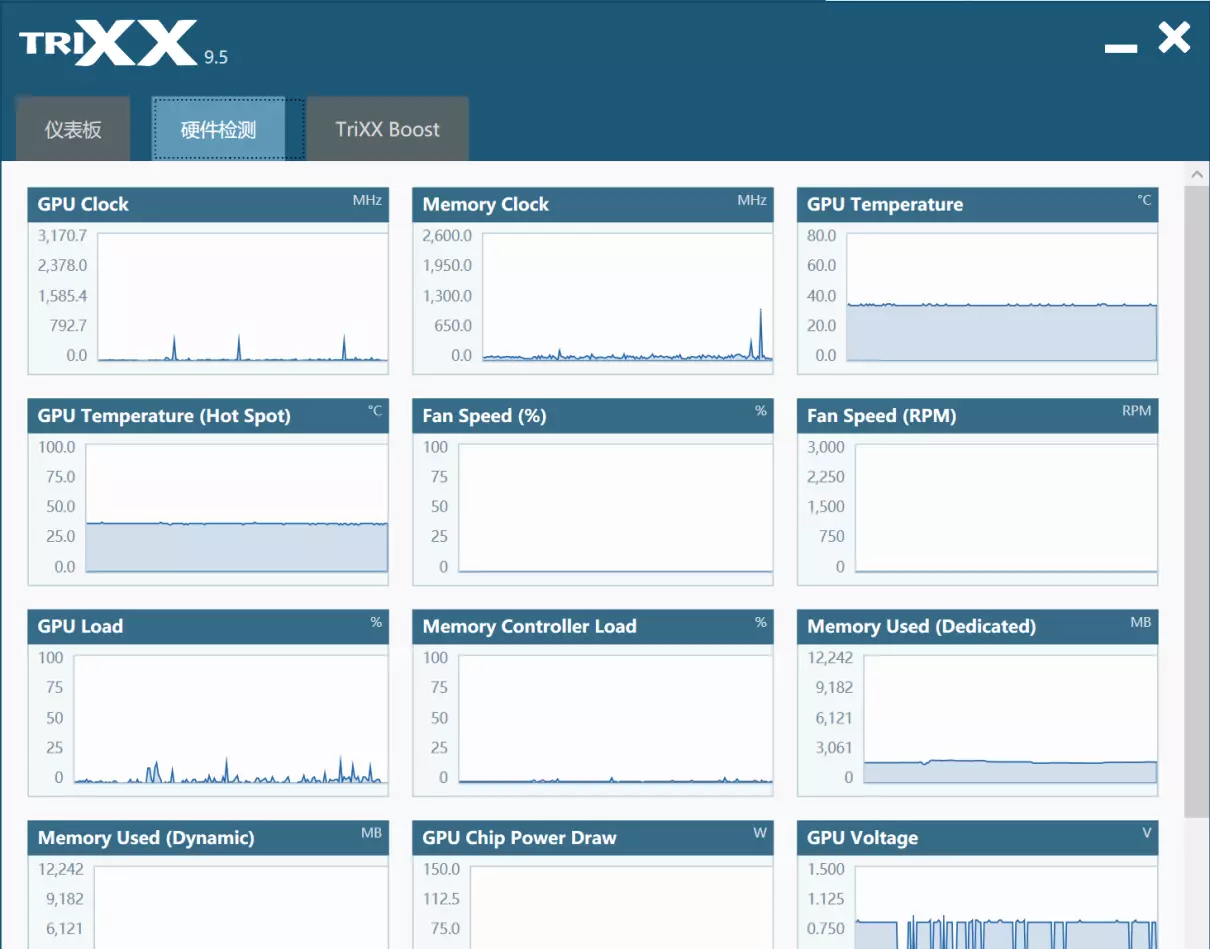The image size is (1210, 949).
Task: Click the 3,061 axis value in Memory Used (Dedicated)
Action: click(835, 747)
